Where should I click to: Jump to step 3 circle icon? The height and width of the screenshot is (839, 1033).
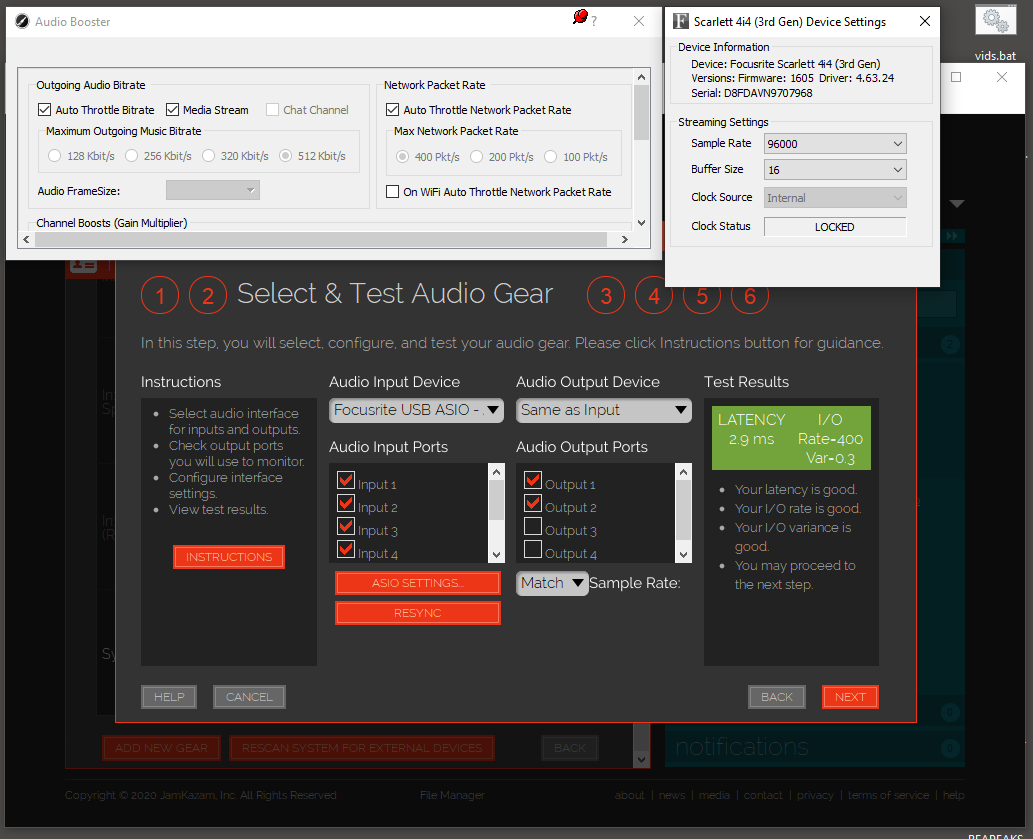click(x=606, y=295)
